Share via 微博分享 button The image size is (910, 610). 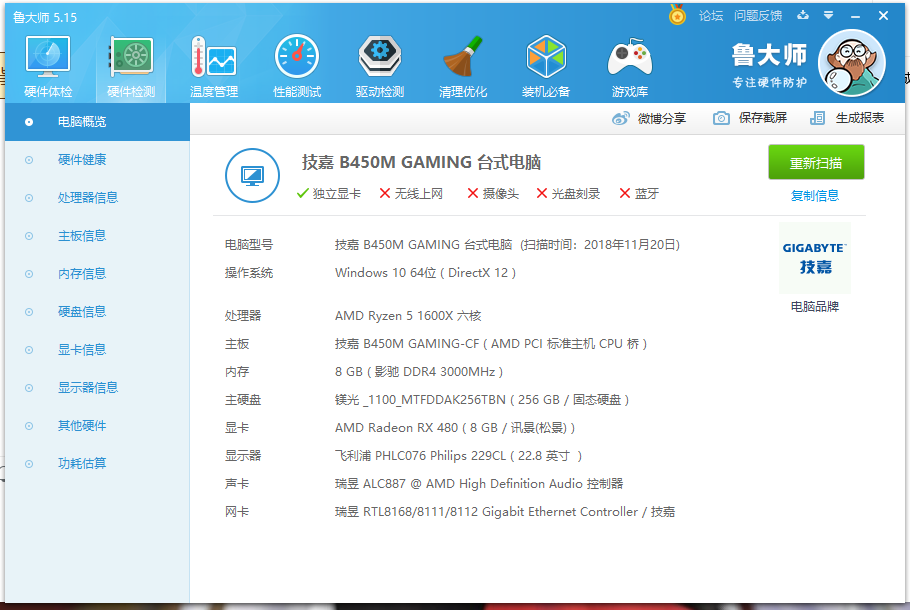click(649, 118)
